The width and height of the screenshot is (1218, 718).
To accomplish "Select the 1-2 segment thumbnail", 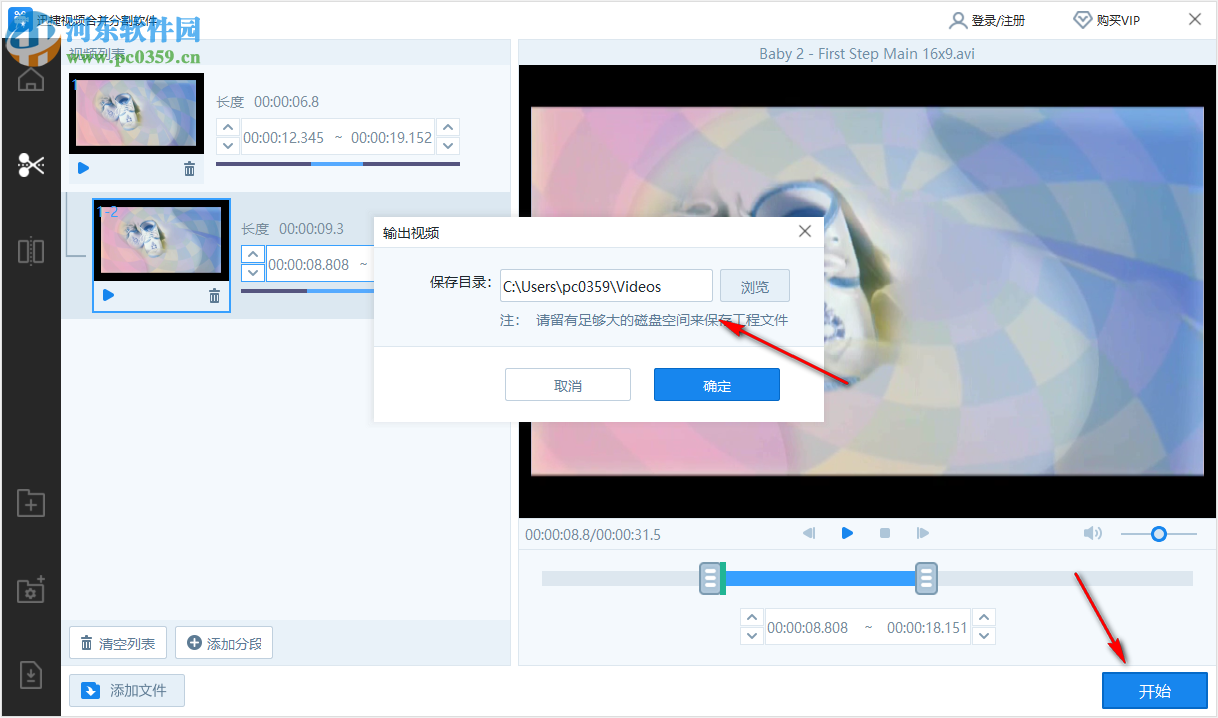I will pyautogui.click(x=161, y=240).
